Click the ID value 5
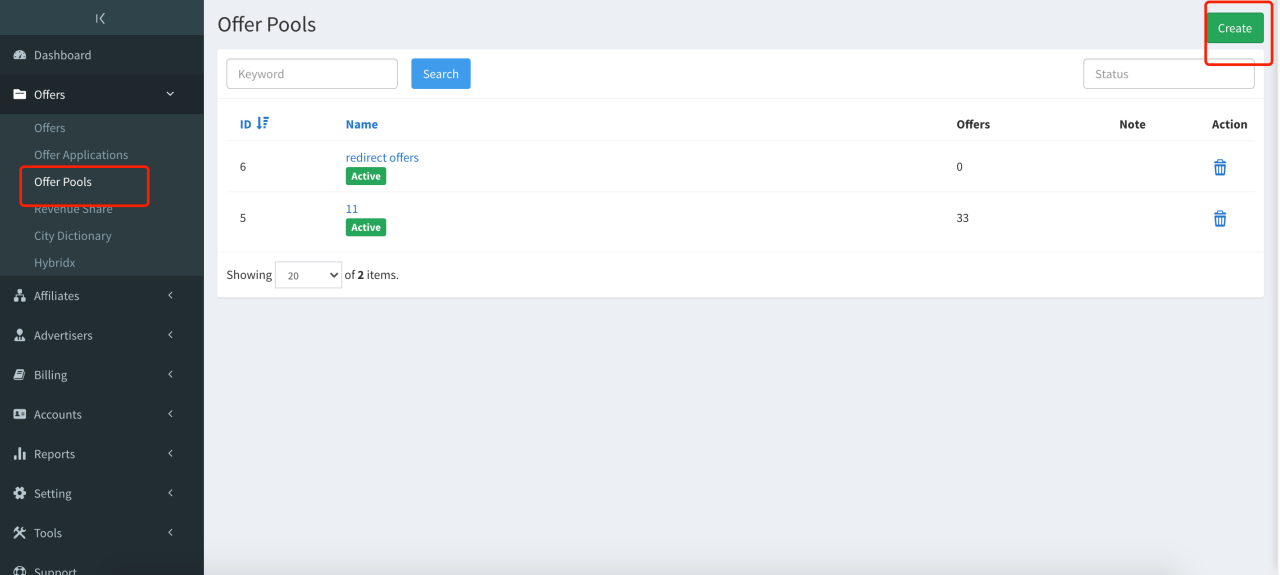 243,218
